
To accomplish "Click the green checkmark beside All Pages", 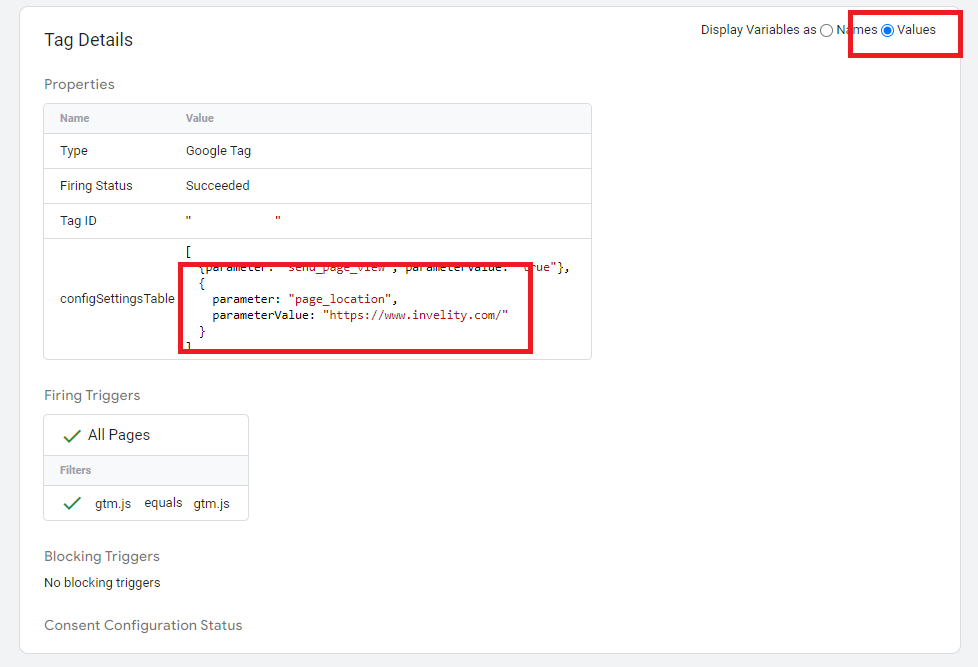I will [72, 436].
